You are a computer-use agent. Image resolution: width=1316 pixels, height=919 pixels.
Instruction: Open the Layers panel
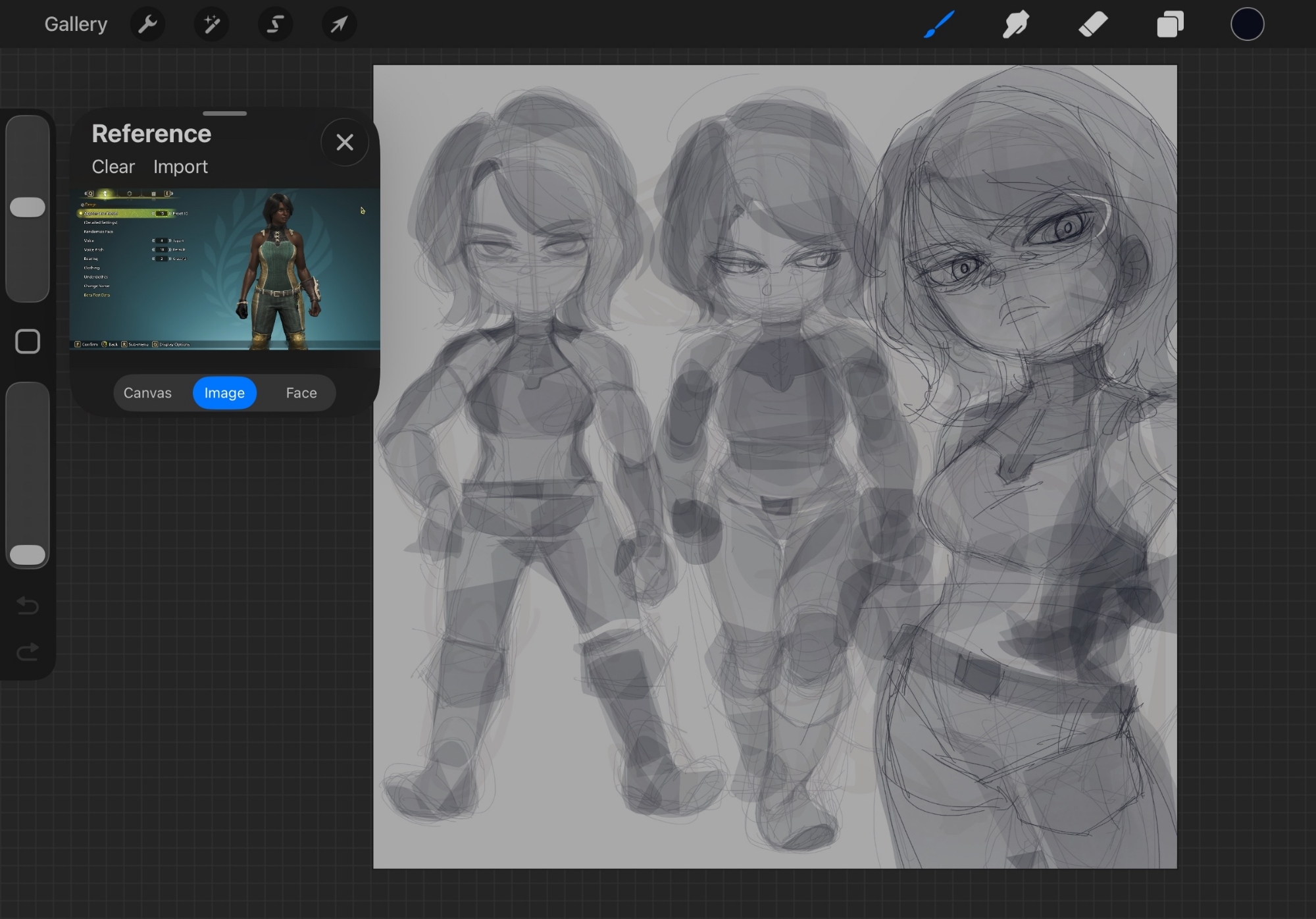(1170, 25)
